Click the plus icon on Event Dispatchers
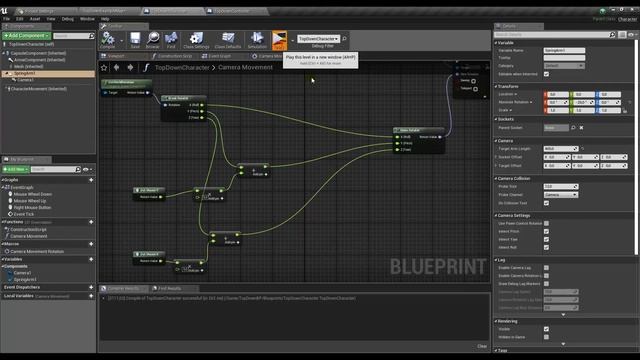The image size is (640, 360). (91, 287)
